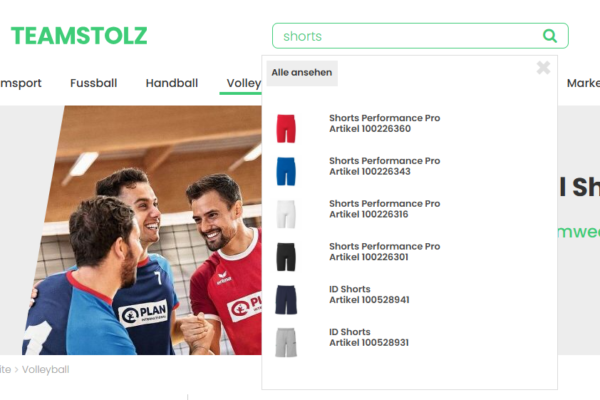Screen dimensions: 600x400
Task: Open the navy ID Shorts thumbnail
Action: pyautogui.click(x=286, y=300)
